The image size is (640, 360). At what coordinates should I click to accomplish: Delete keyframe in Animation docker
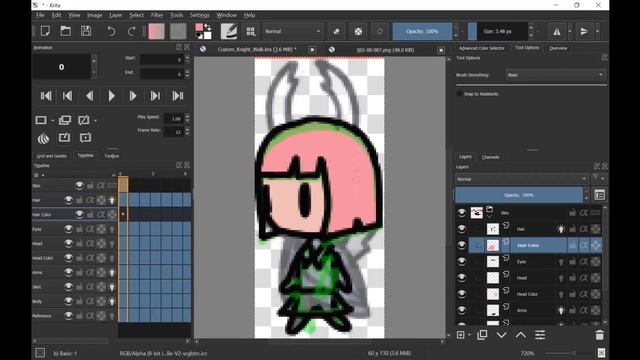click(x=84, y=120)
